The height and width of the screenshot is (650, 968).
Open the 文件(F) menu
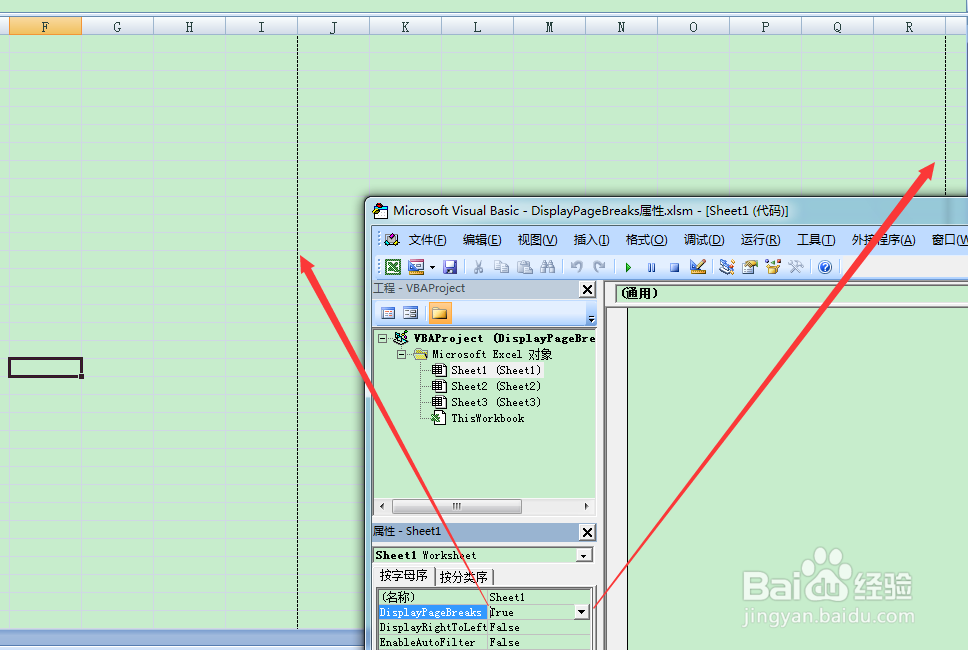pos(427,240)
